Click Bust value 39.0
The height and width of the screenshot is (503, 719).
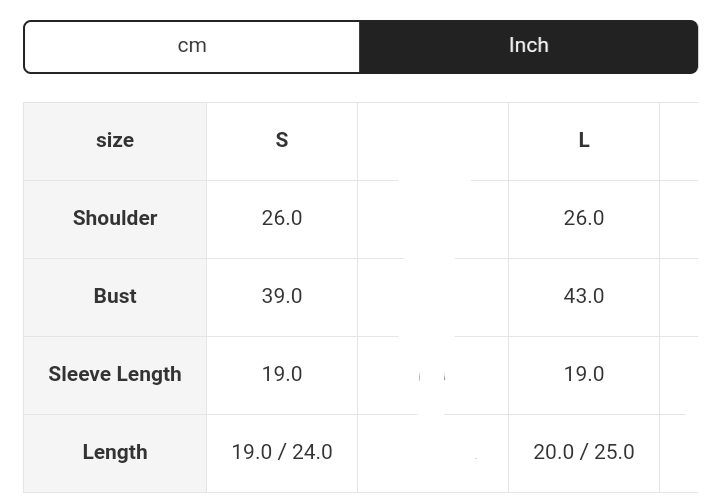[x=282, y=297]
